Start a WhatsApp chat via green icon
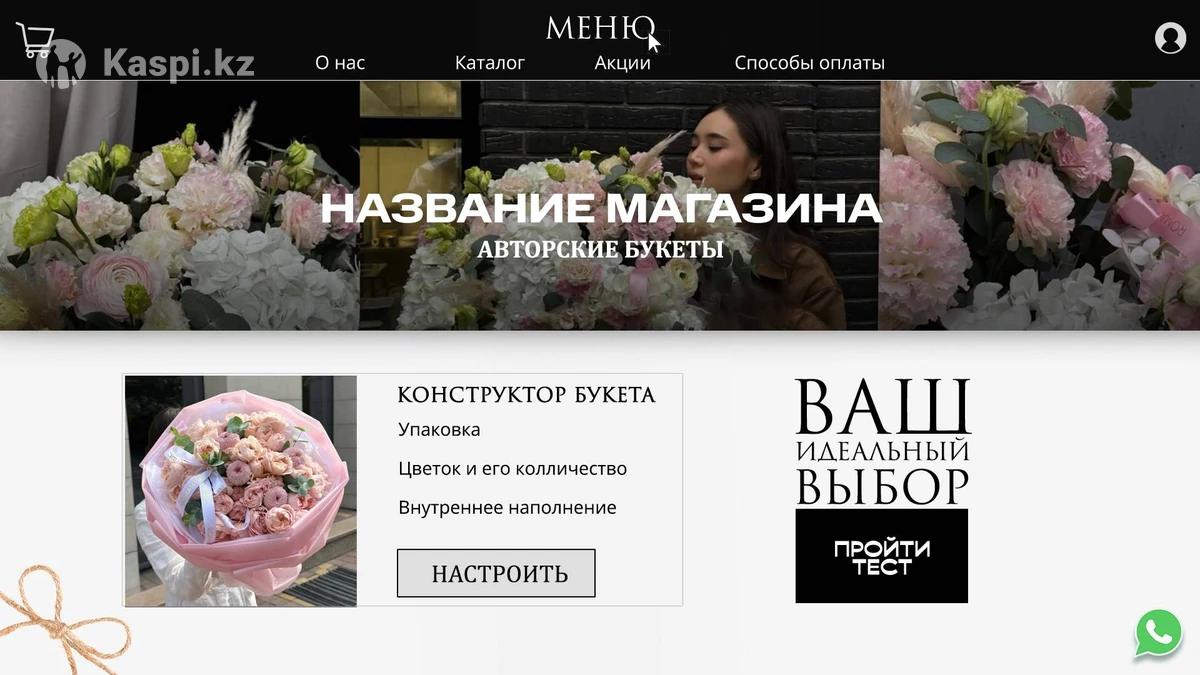 [x=1159, y=633]
